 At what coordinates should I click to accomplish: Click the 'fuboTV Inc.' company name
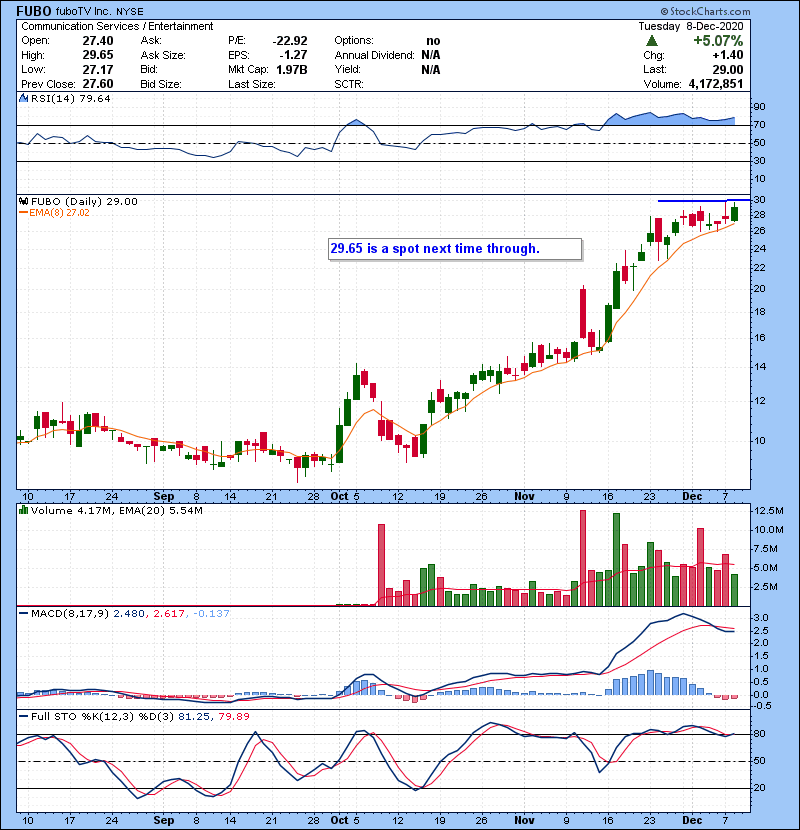83,11
